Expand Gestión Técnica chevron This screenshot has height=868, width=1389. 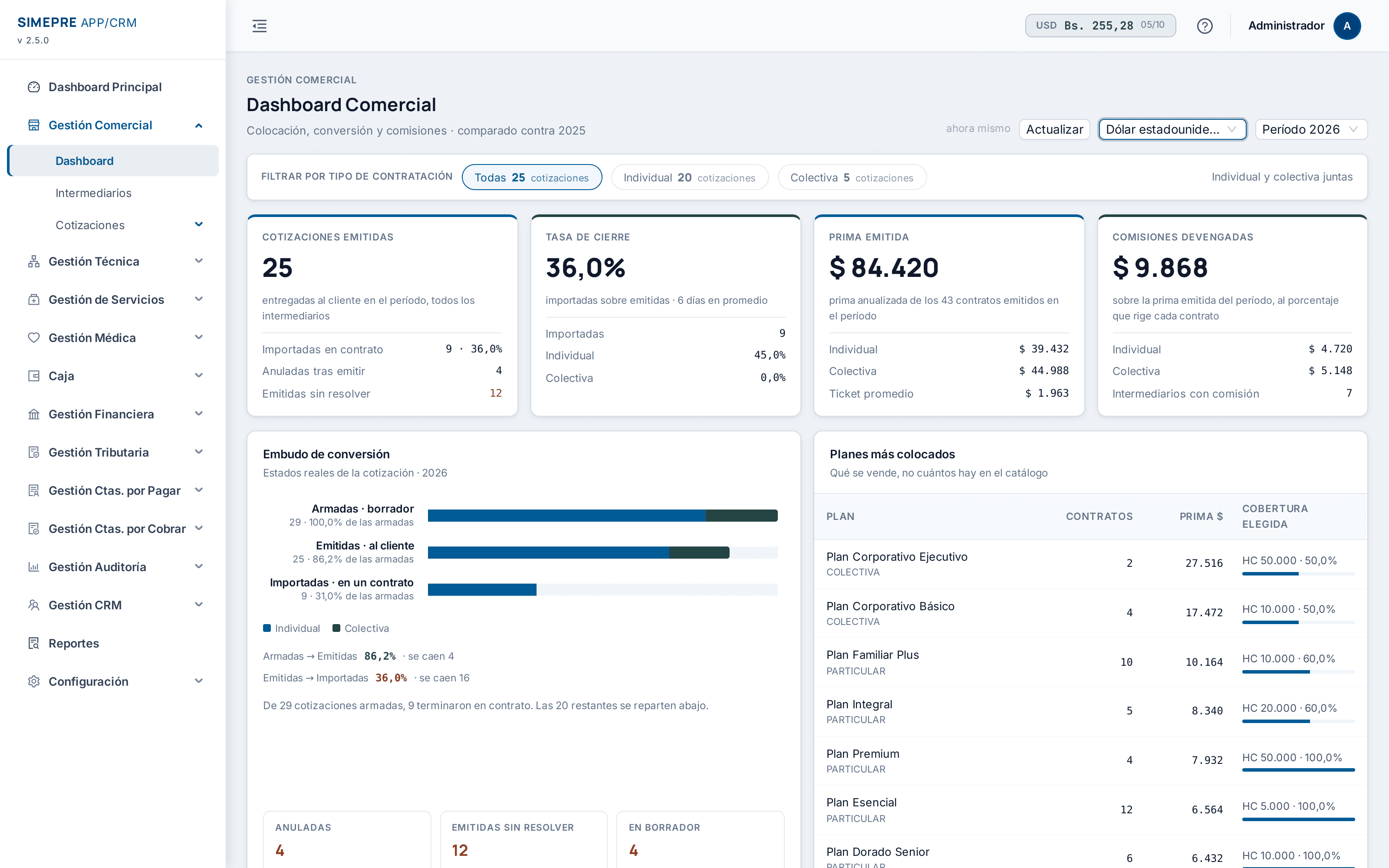[199, 261]
